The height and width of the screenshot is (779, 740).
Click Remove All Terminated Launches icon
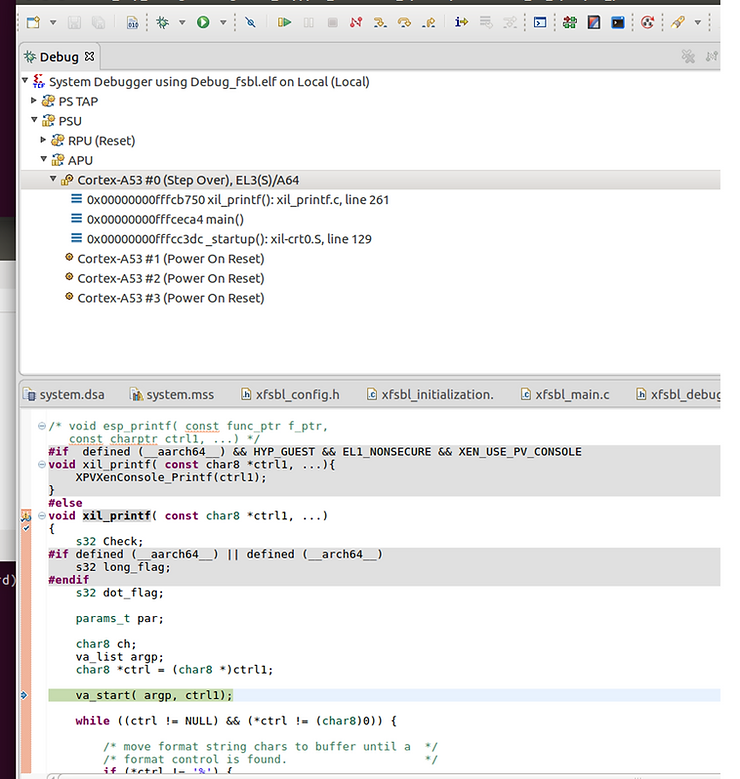tap(688, 57)
